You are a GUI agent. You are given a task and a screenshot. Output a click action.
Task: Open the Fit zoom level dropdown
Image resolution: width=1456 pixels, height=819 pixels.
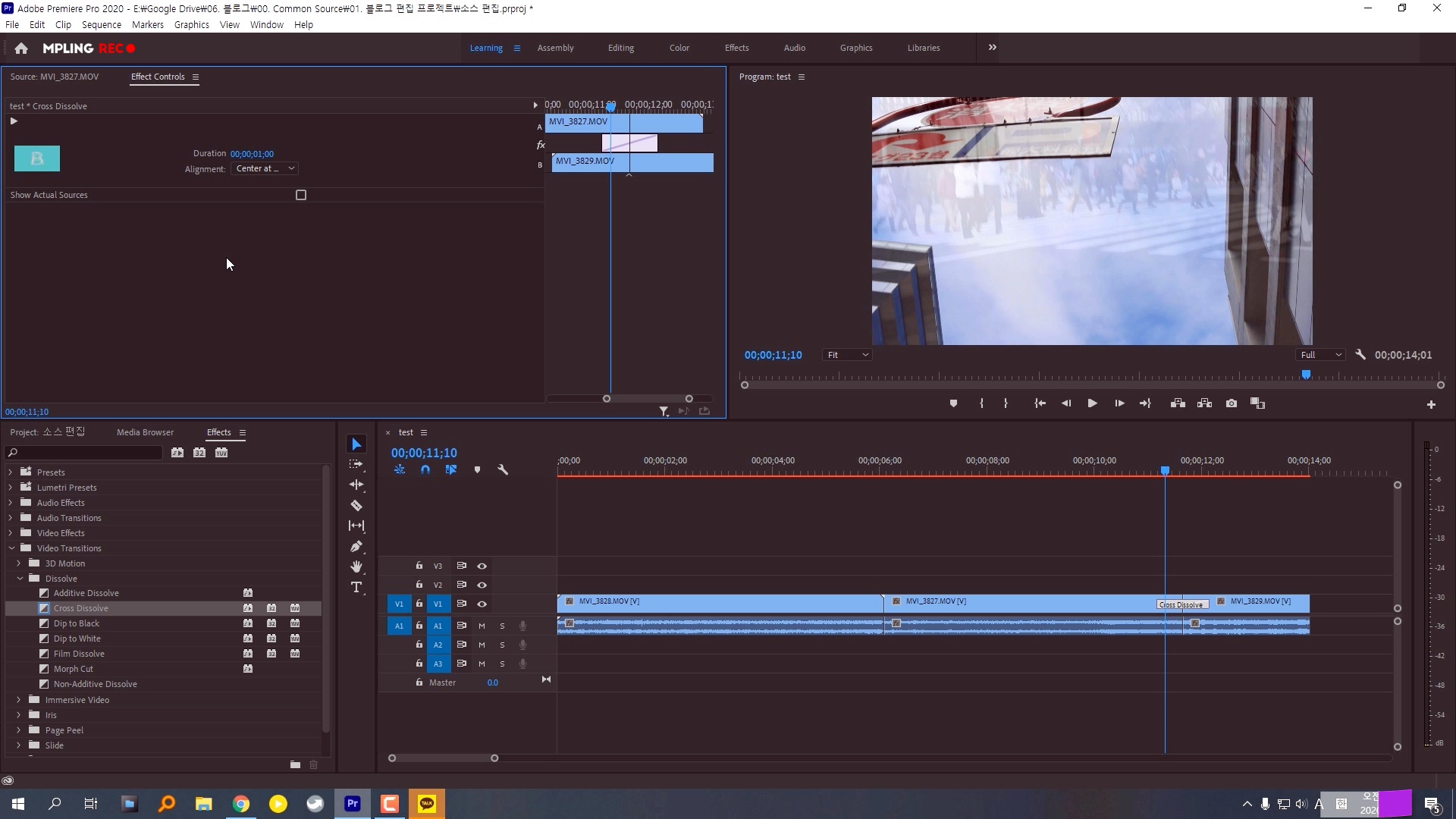[847, 355]
